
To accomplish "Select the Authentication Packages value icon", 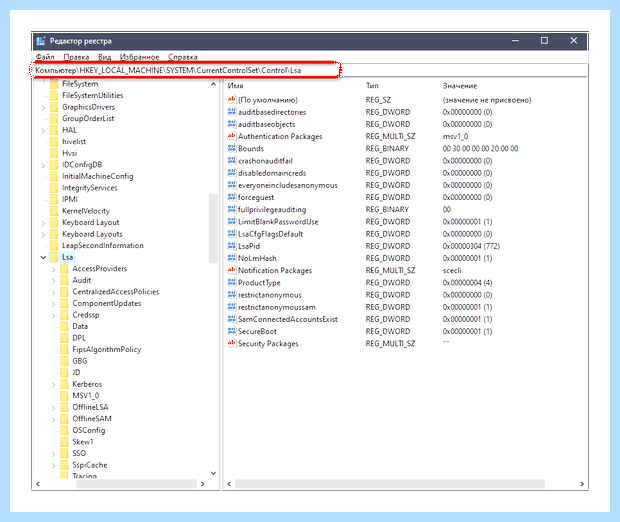I will 232,136.
